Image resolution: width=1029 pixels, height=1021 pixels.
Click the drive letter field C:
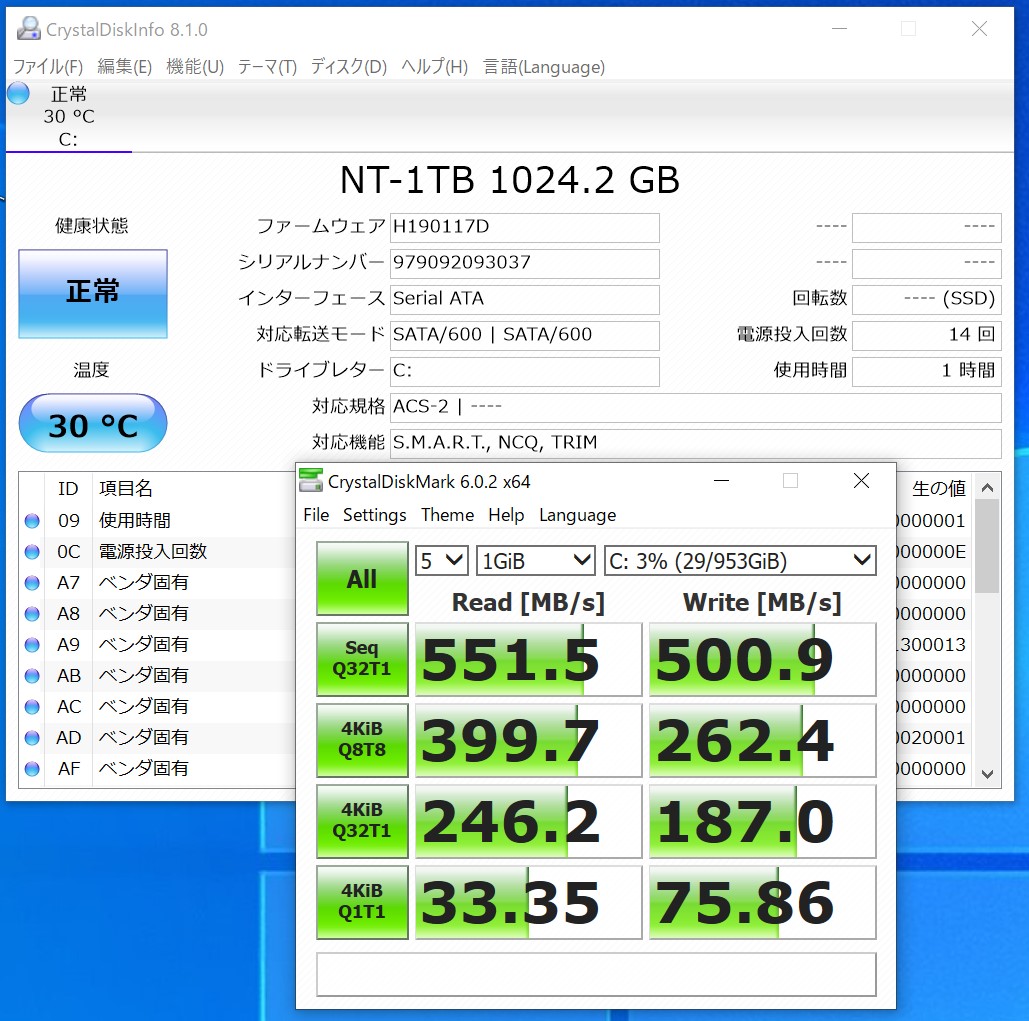click(524, 371)
